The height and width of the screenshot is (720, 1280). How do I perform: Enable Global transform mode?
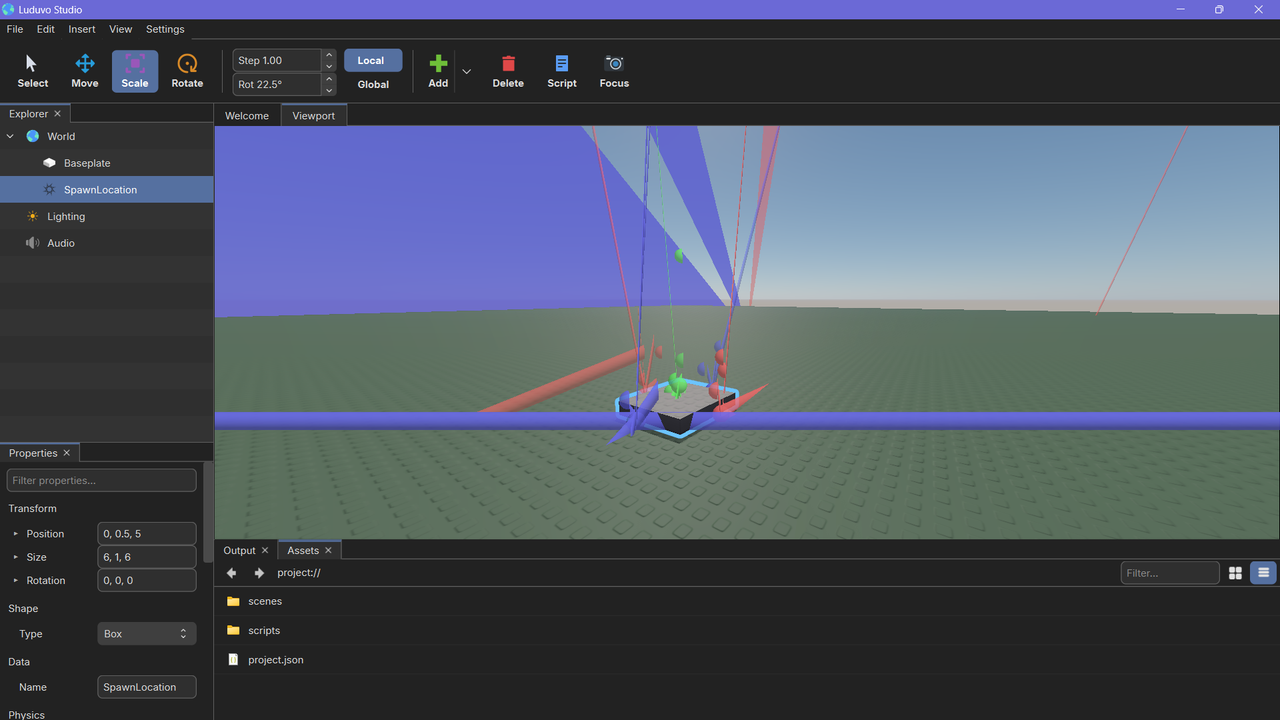tap(373, 84)
